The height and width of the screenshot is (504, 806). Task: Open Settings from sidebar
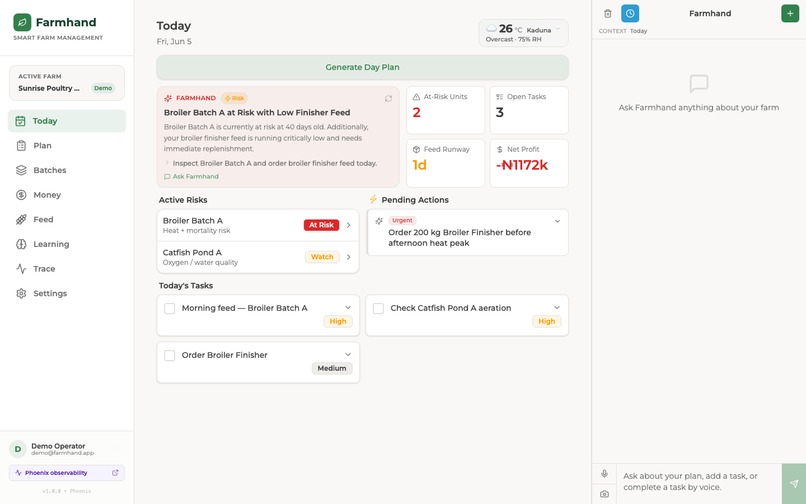[x=67, y=293]
